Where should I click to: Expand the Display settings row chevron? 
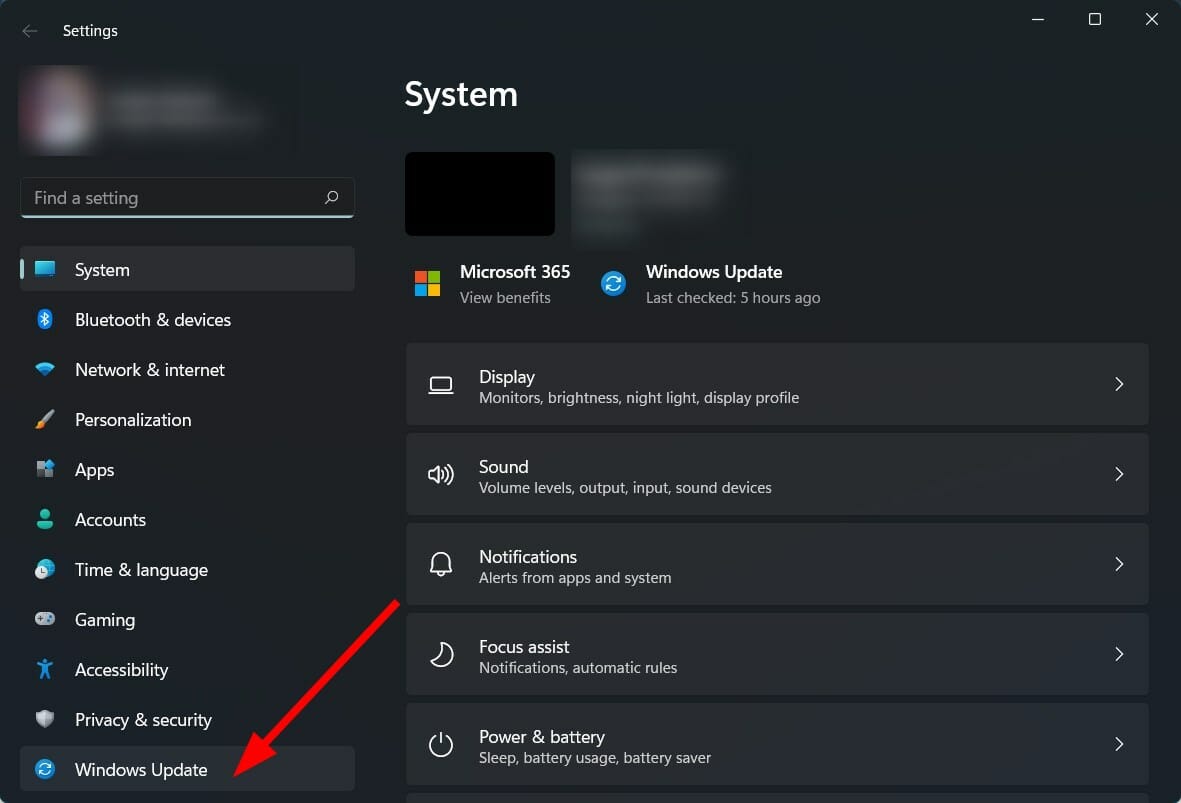point(1119,384)
